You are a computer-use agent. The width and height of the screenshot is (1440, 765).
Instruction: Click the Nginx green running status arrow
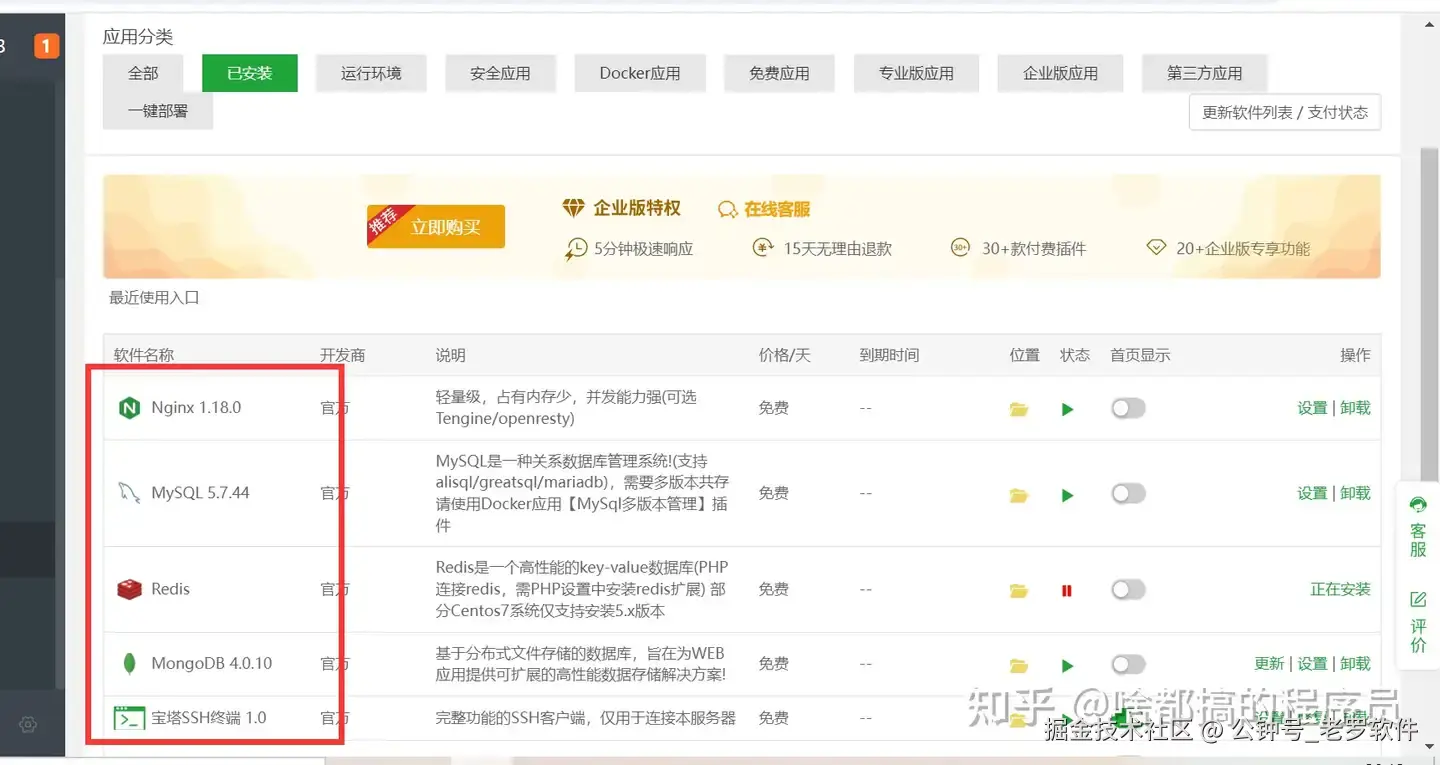[1067, 409]
